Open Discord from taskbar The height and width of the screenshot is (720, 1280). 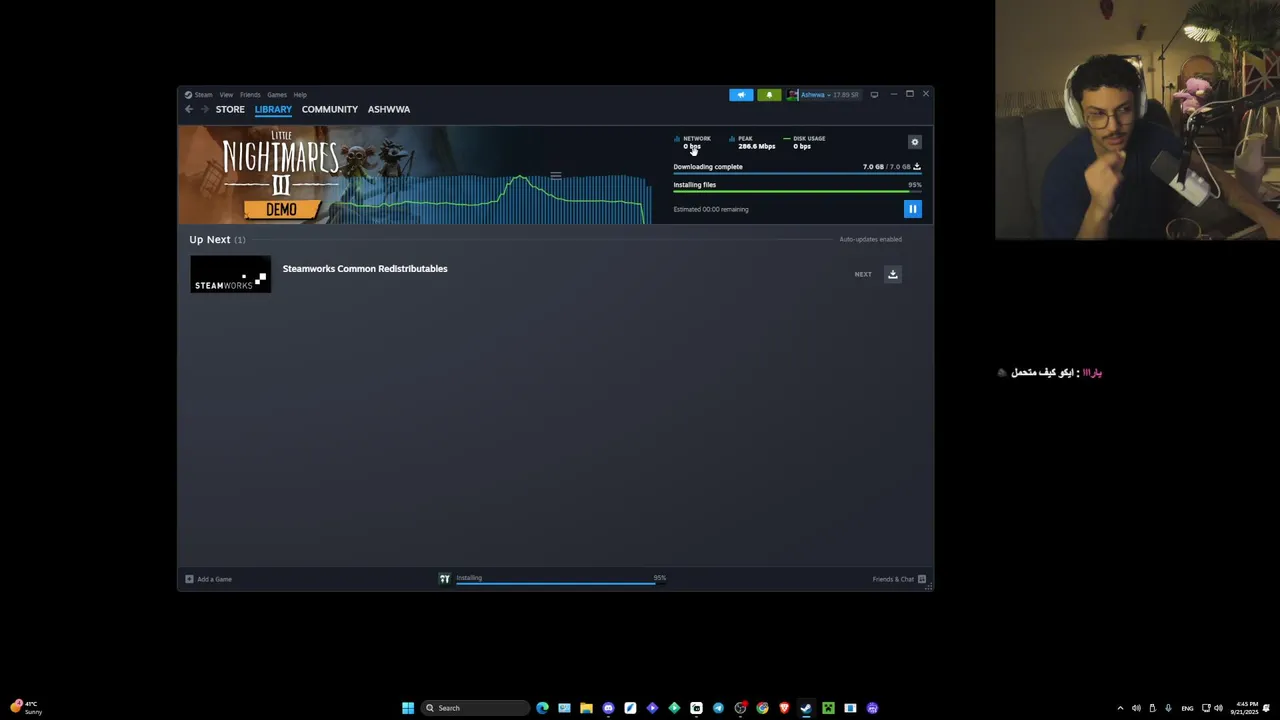coord(608,708)
